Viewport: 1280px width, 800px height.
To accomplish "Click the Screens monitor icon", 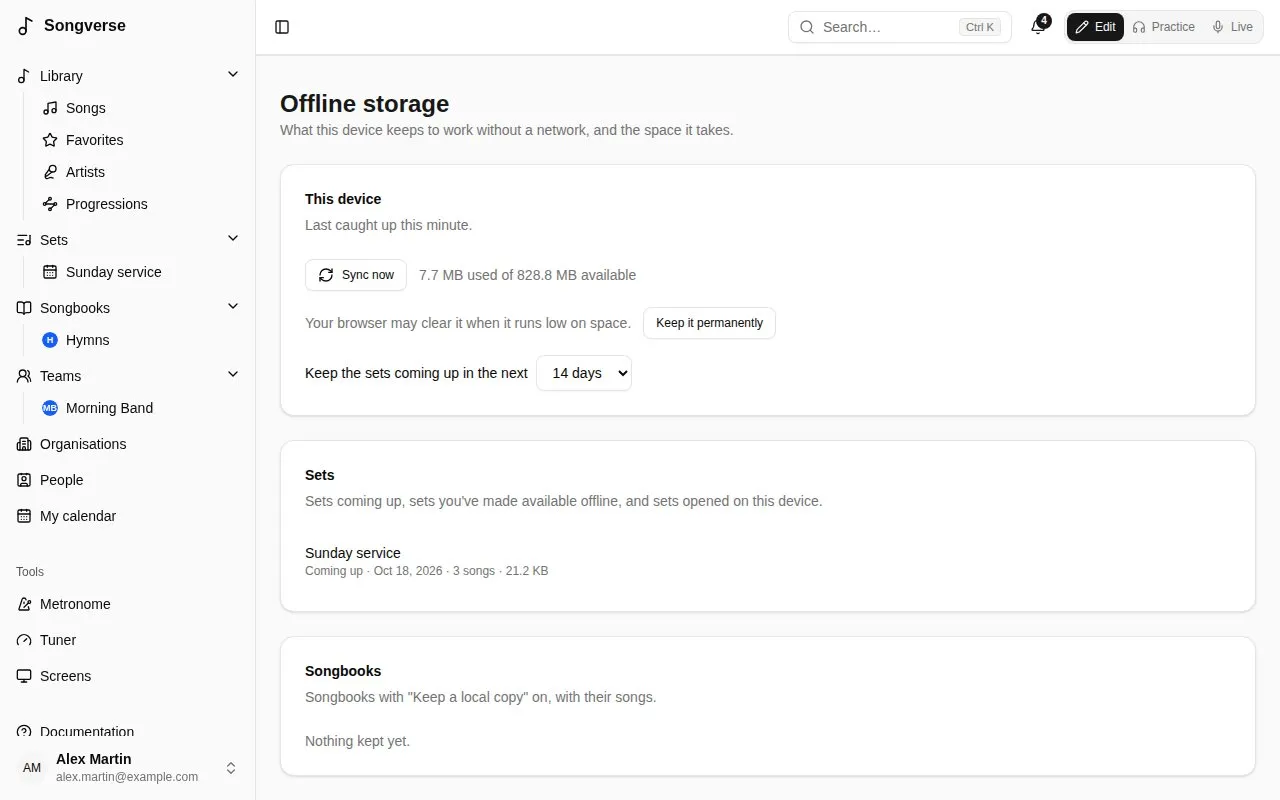I will point(24,676).
